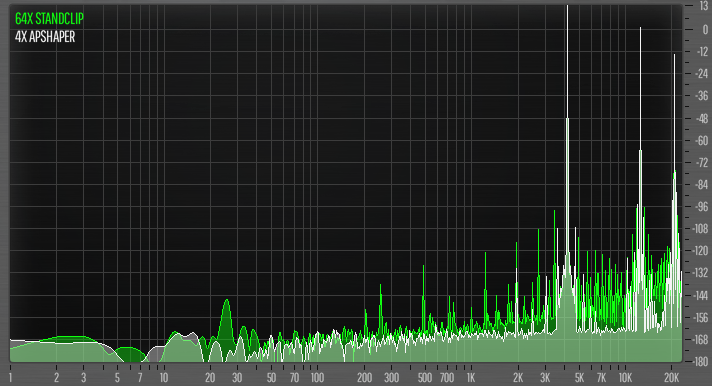Viewport: 712px width, 386px height.
Task: Click the -180 dB level label
Action: coord(700,361)
